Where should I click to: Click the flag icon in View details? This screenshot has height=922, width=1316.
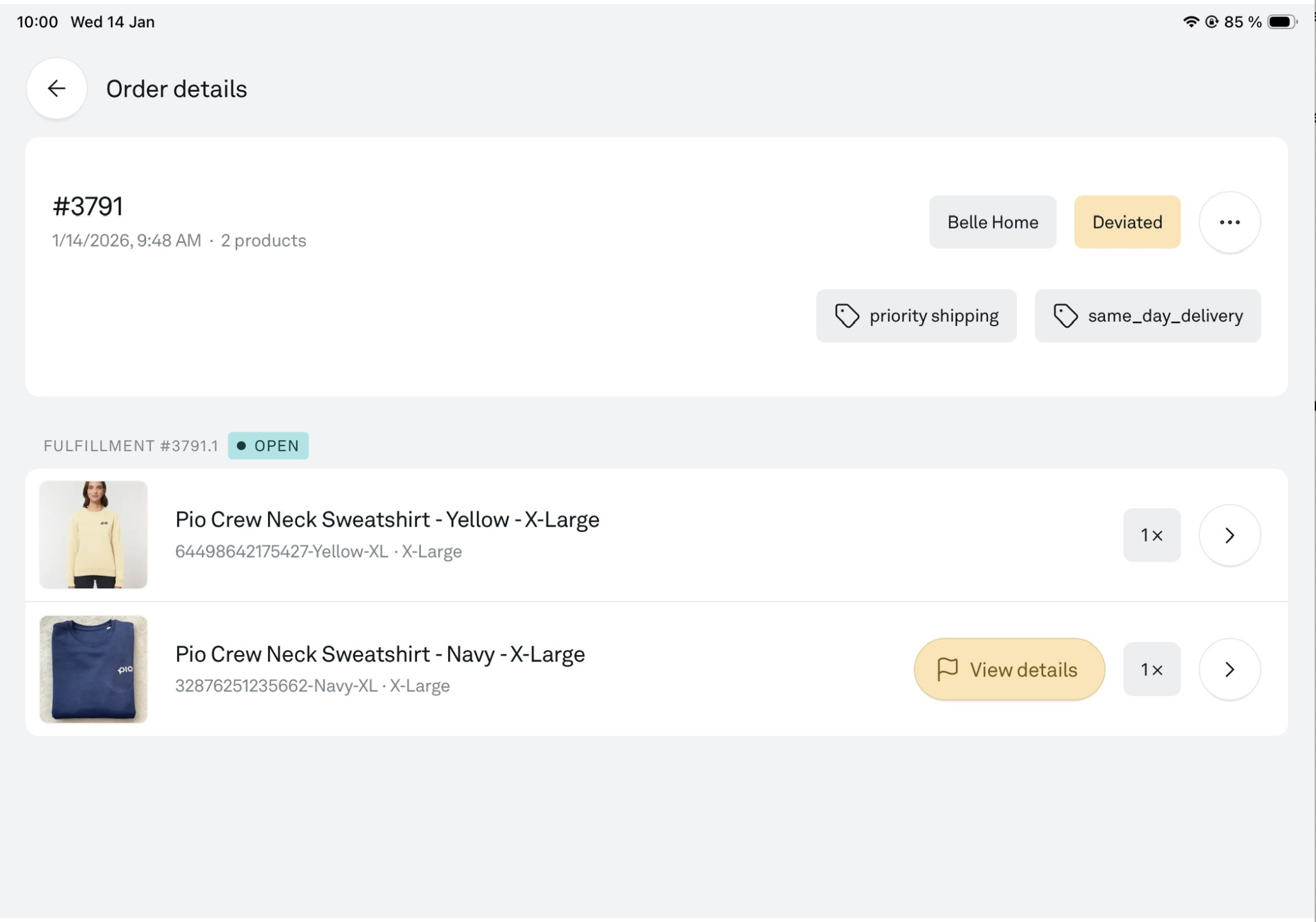[x=947, y=669]
